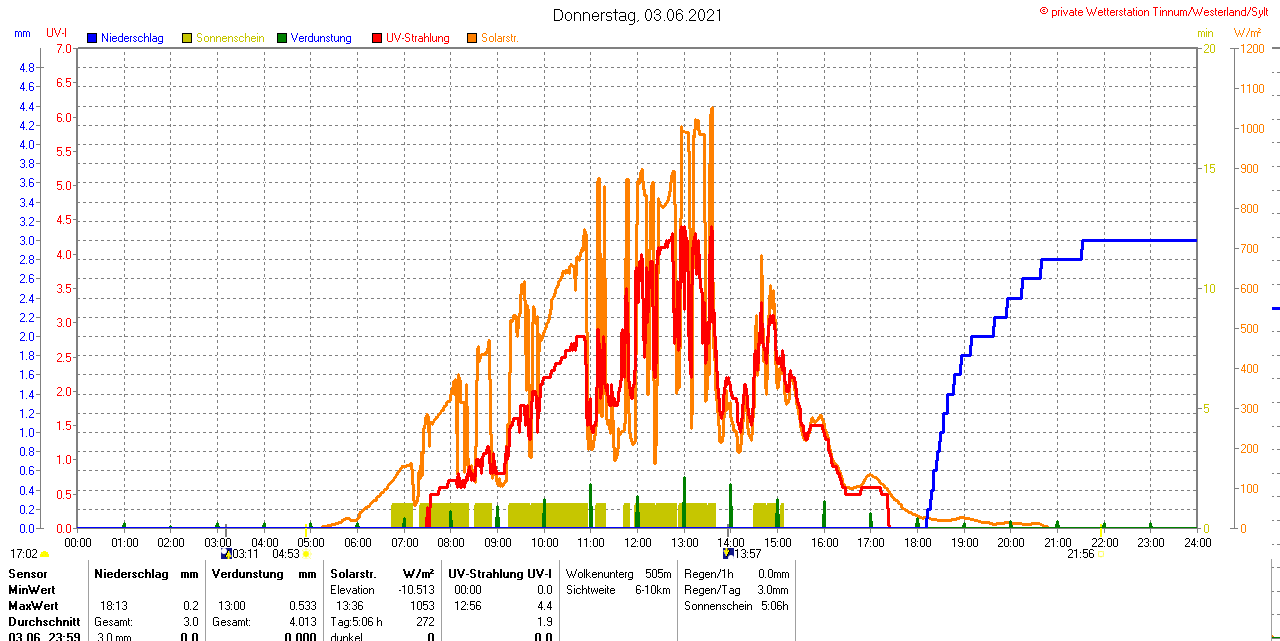Screen dimensions: 1280x641
Task: Click the sun icon beside 17:02
Action: pyautogui.click(x=44, y=554)
